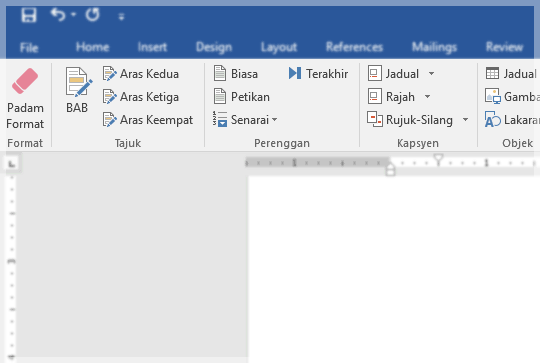Click the Save icon in quick access toolbar

pyautogui.click(x=29, y=15)
